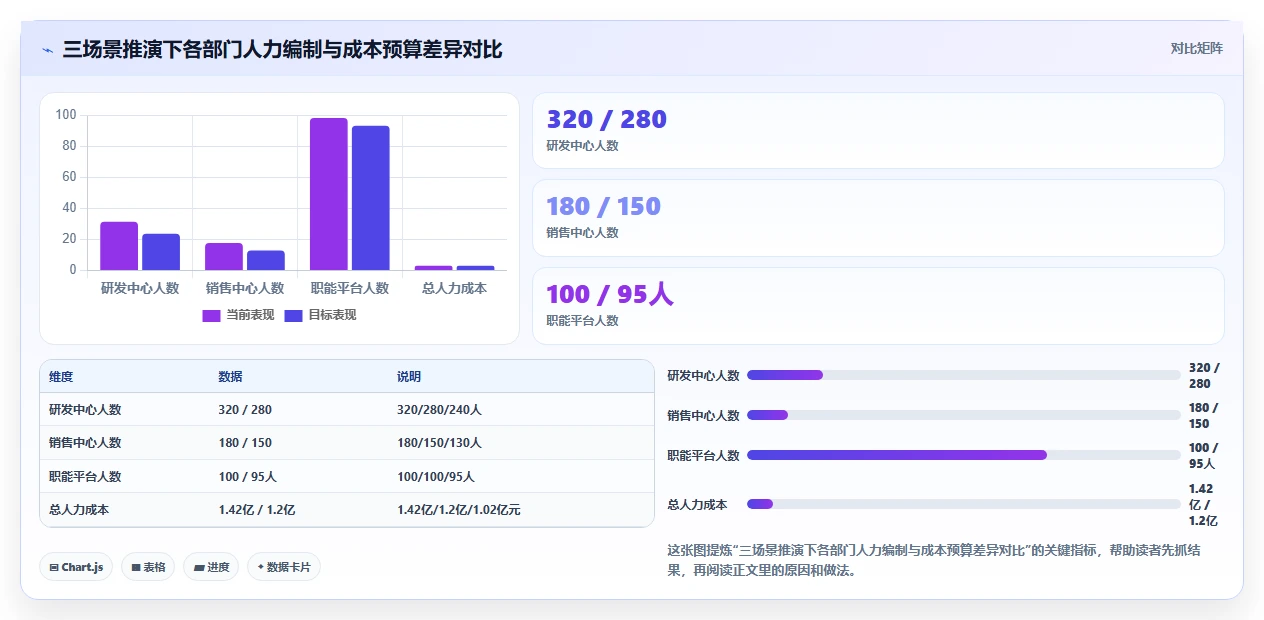Screen dimensions: 1264x620
Task: Click the blue 目标表现 bar for 研发中心人数
Action: pyautogui.click(x=161, y=252)
